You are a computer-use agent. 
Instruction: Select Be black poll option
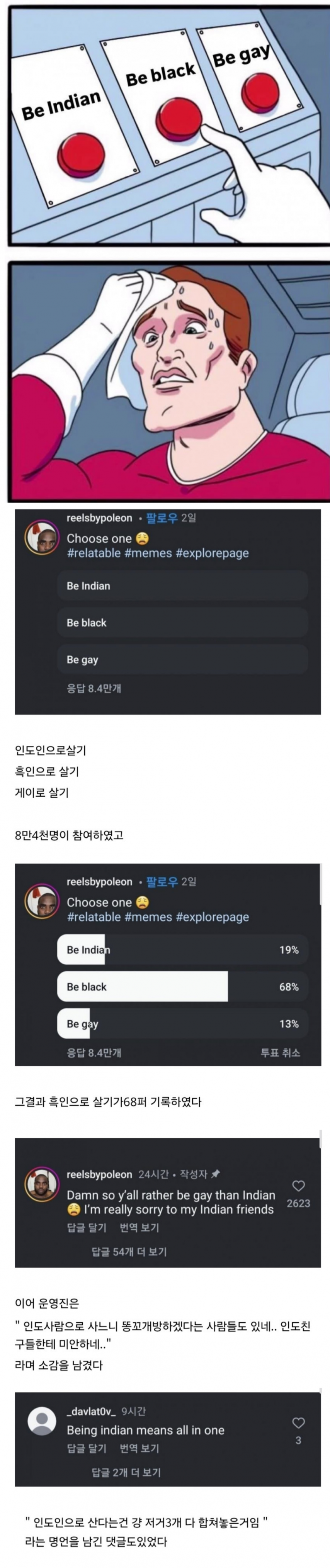183,623
